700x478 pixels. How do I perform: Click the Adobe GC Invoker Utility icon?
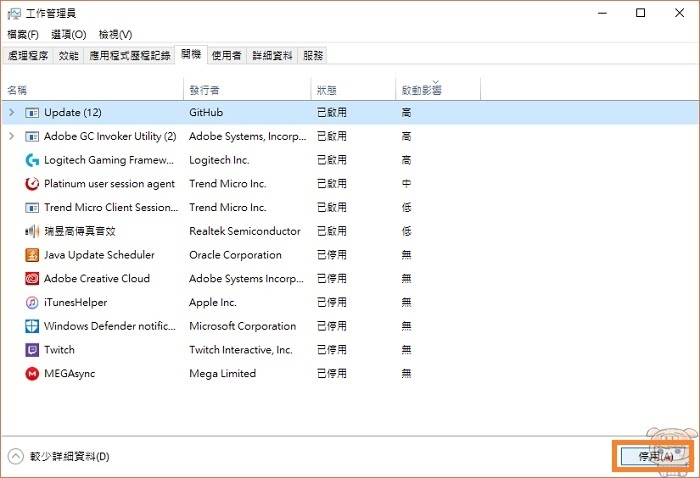pyautogui.click(x=32, y=137)
